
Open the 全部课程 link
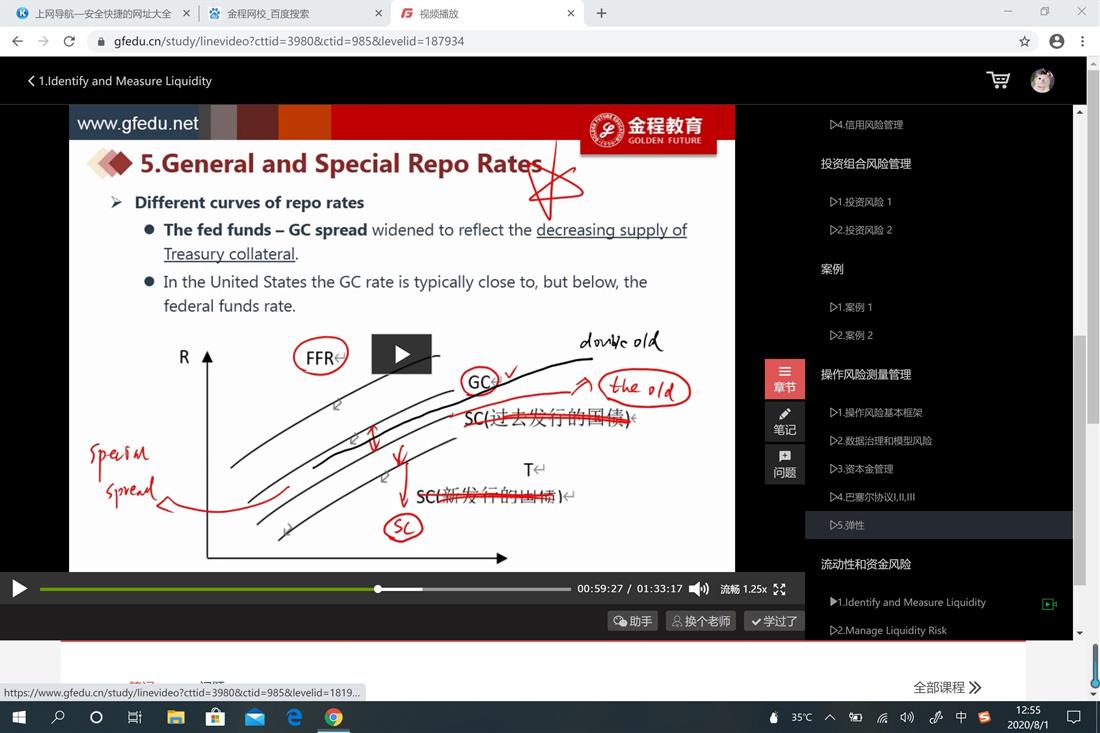pyautogui.click(x=946, y=687)
